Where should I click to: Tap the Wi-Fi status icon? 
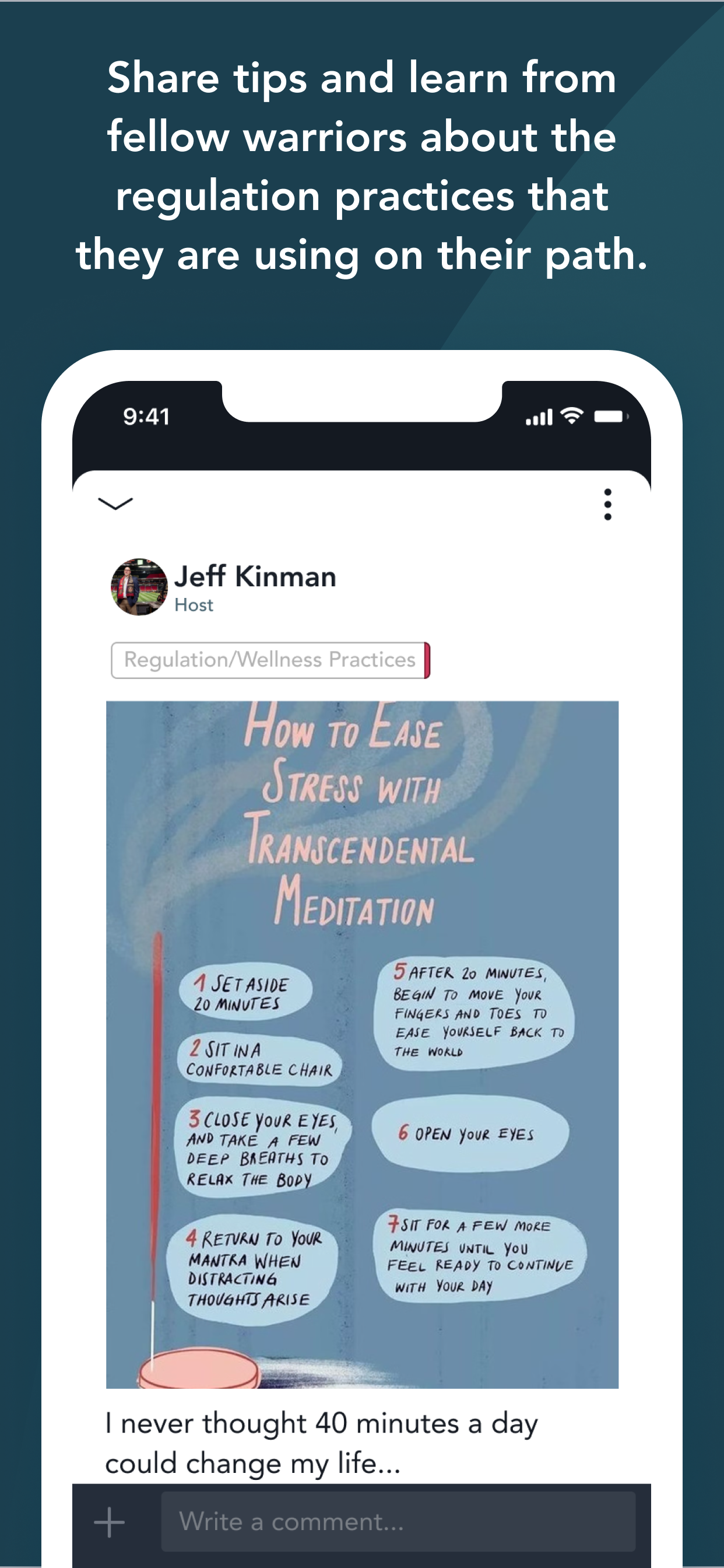572,416
